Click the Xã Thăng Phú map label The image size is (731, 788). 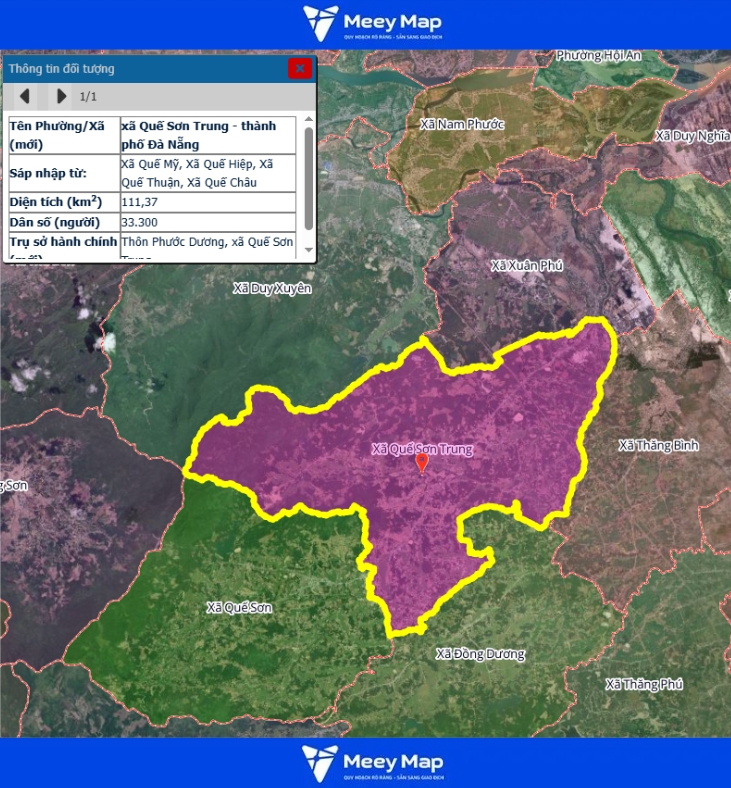[644, 684]
